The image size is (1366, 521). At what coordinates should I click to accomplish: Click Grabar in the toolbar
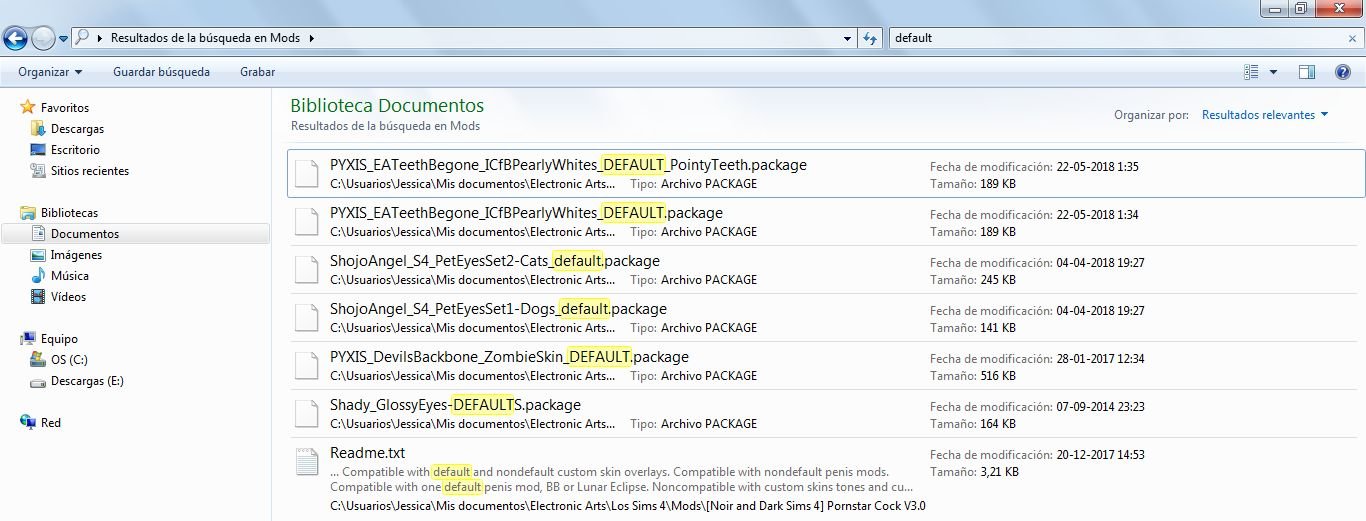click(x=257, y=72)
